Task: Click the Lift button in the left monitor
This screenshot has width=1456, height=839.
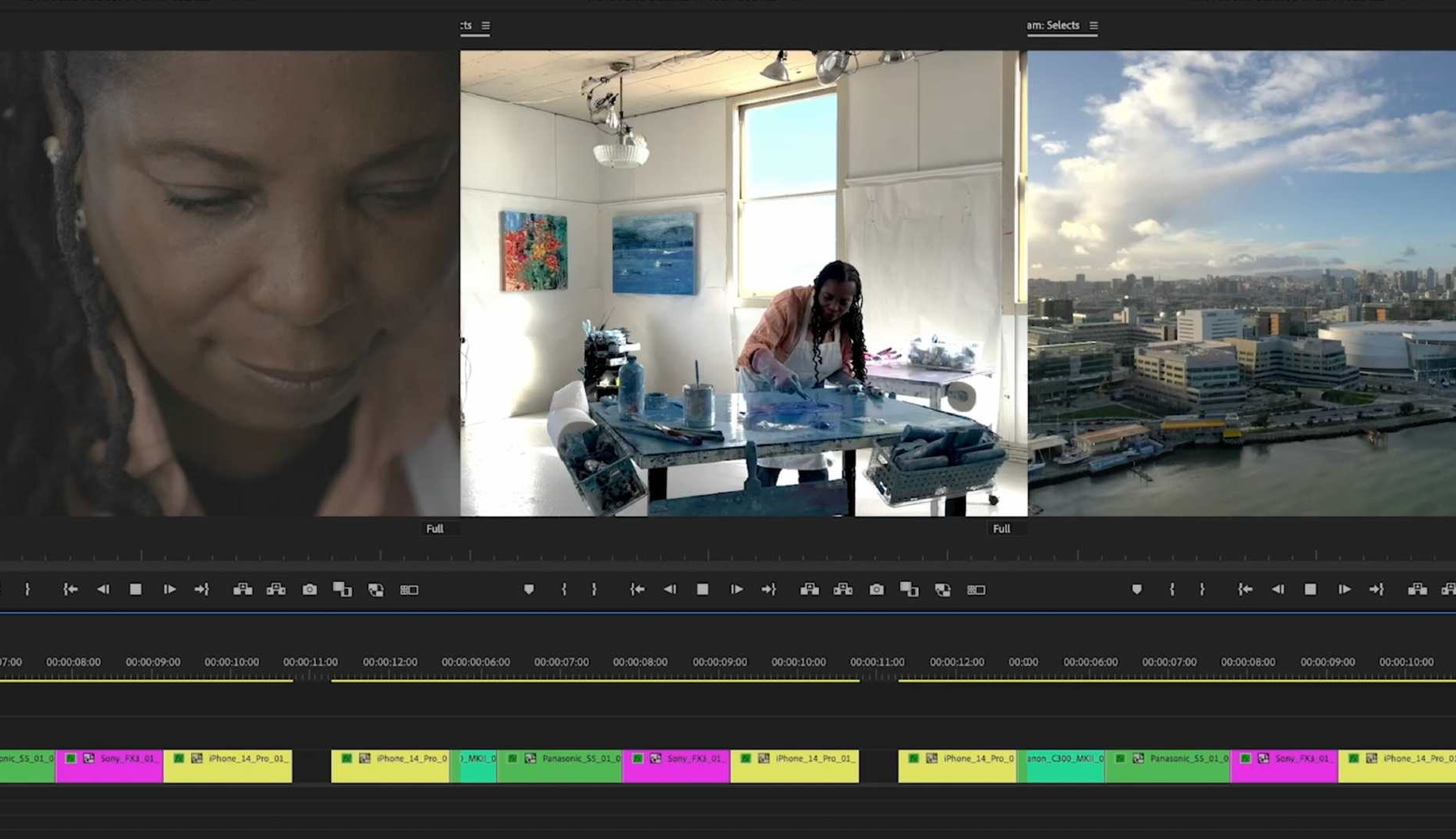Action: pos(242,590)
